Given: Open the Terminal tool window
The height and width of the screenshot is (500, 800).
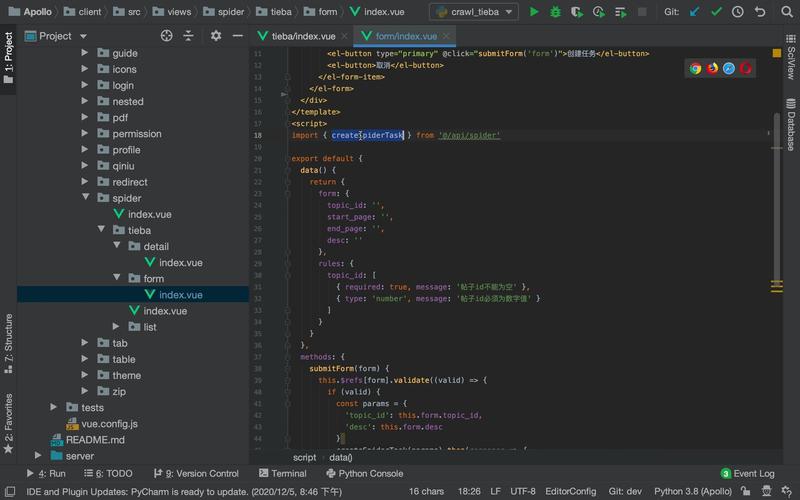Looking at the screenshot, I should 283,473.
